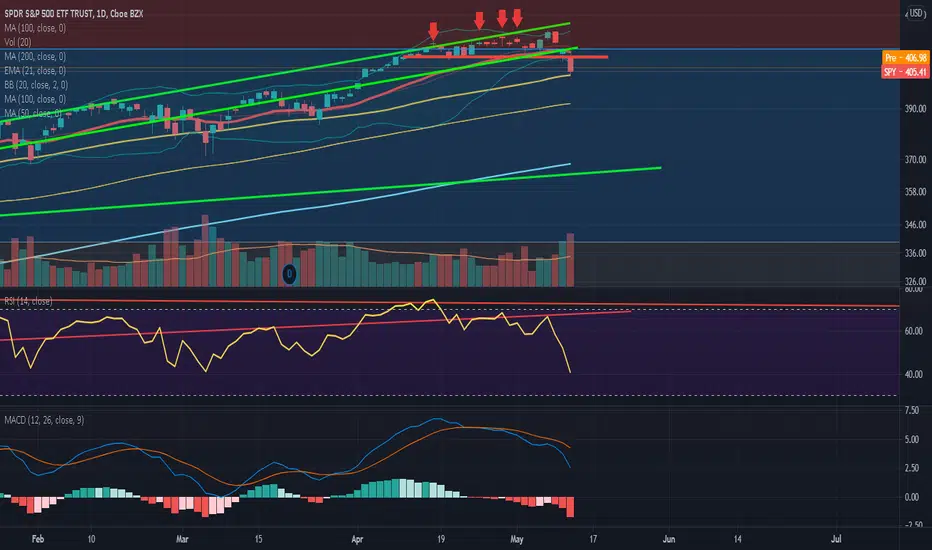The image size is (932, 550).
Task: Click the MACD 0.00 scale value
Action: 912,497
